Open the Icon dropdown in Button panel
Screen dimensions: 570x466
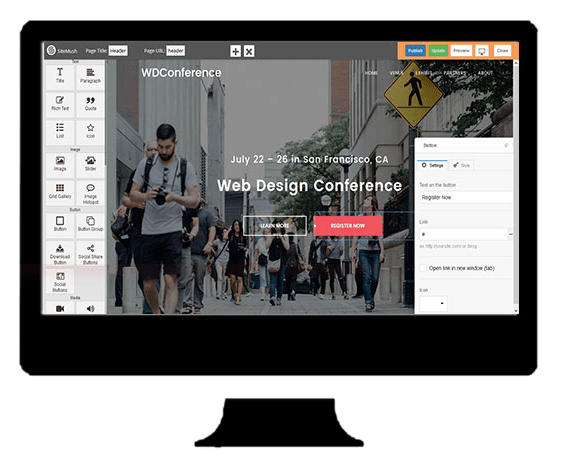[x=433, y=303]
